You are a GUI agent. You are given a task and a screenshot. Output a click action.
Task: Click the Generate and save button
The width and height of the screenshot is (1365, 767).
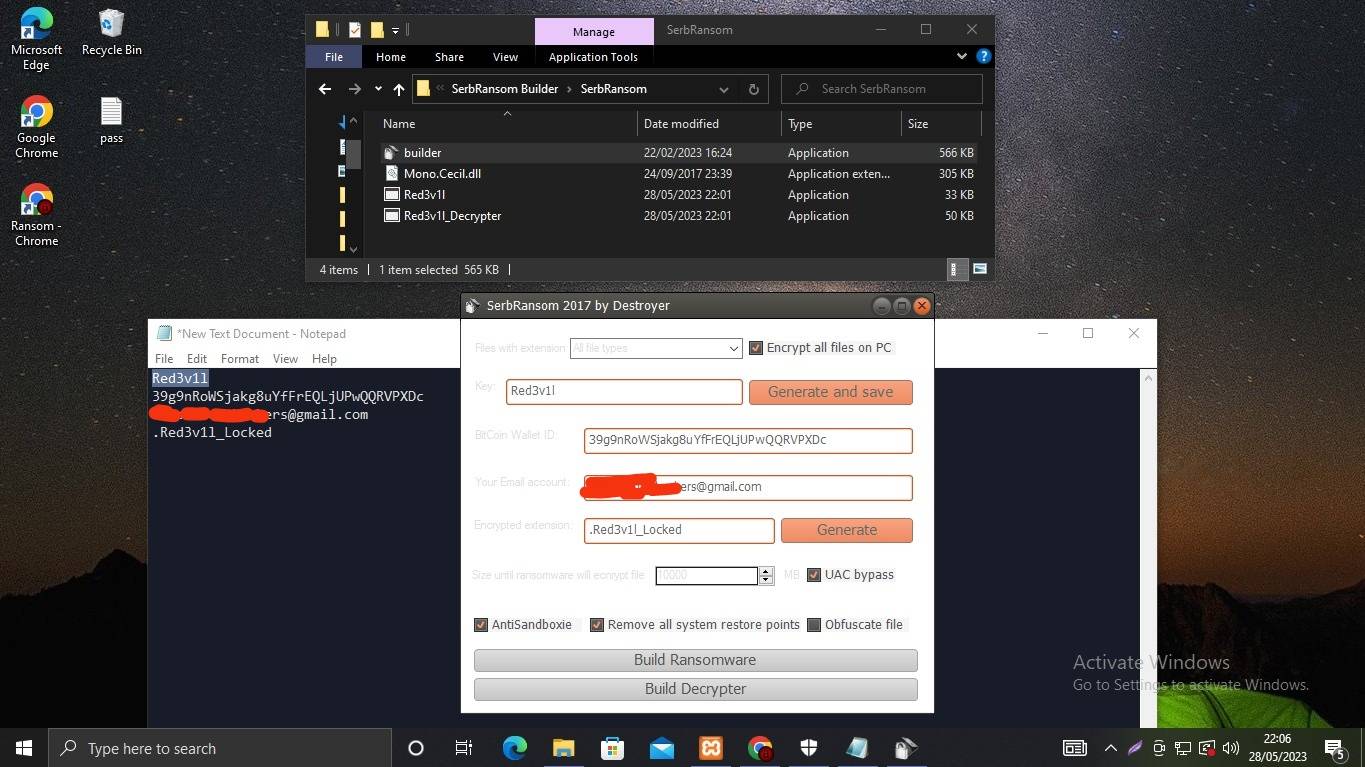pyautogui.click(x=831, y=392)
